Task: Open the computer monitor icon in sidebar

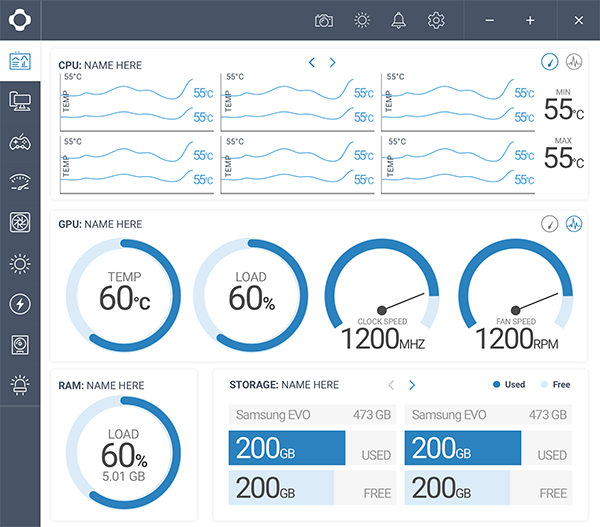Action: [20, 101]
